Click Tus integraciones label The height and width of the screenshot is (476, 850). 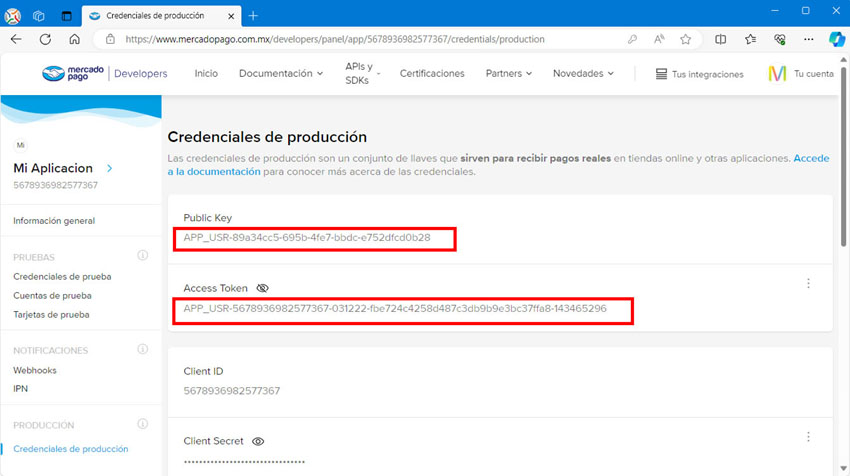point(707,74)
